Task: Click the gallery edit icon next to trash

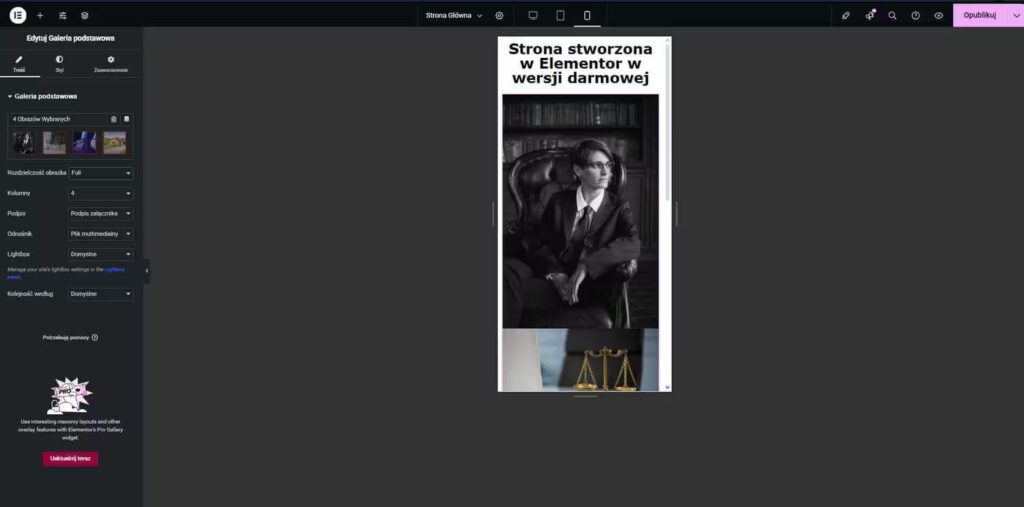Action: coord(127,119)
